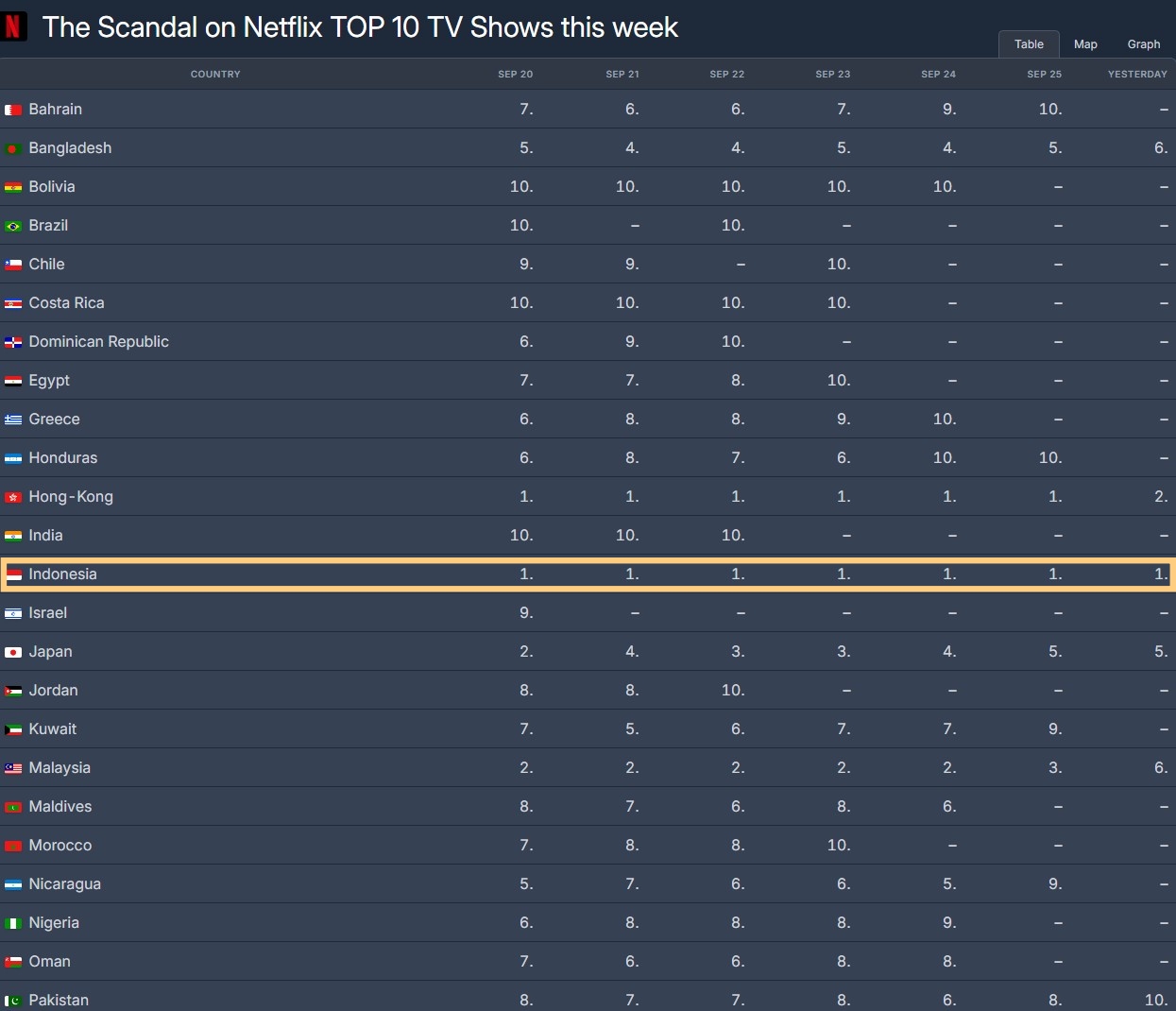The height and width of the screenshot is (1011, 1176).
Task: Click Kuwait's SEP 21 rank '5.'
Action: 632,729
